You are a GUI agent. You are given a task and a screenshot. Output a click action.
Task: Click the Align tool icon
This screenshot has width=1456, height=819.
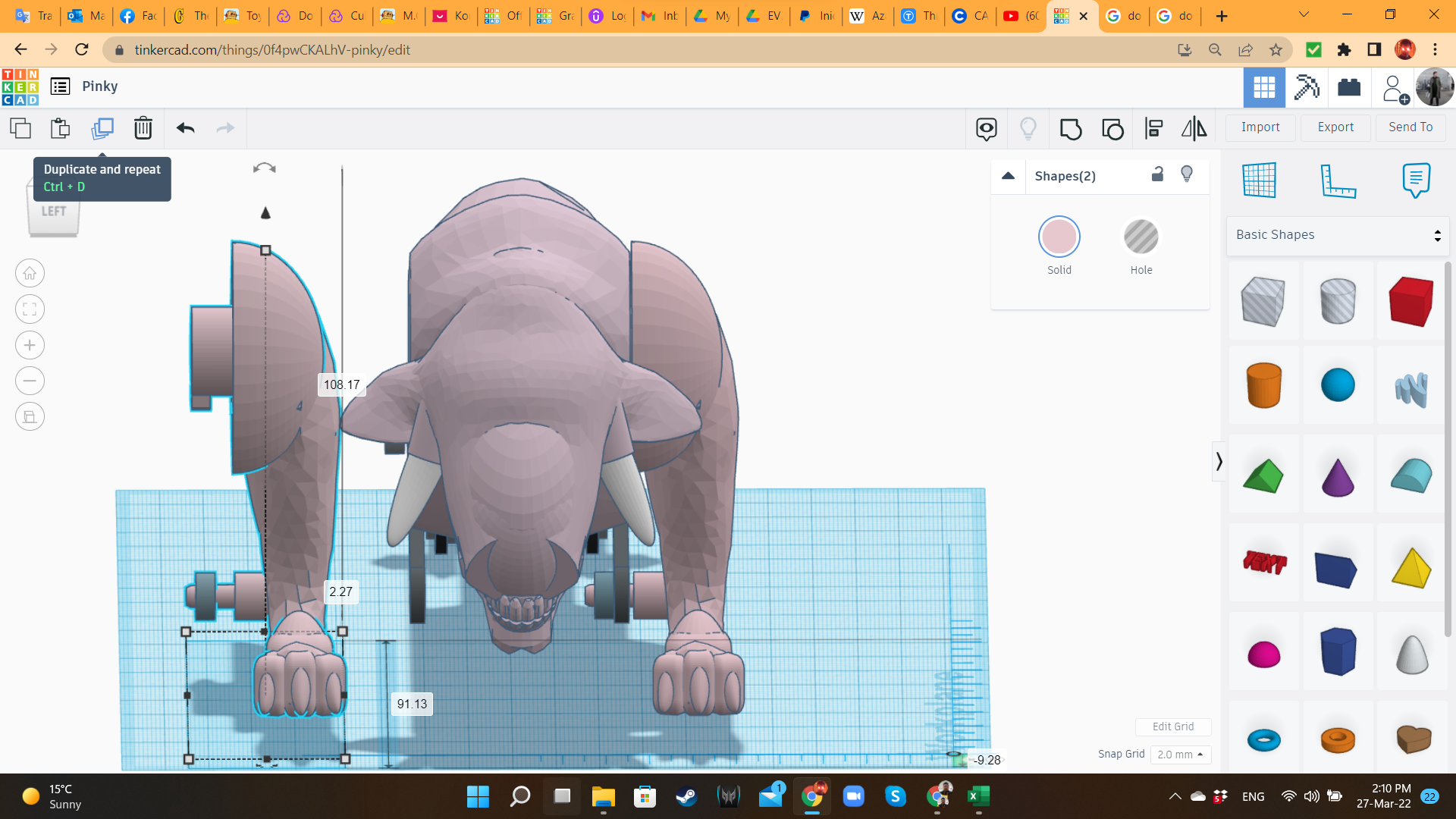tap(1153, 129)
